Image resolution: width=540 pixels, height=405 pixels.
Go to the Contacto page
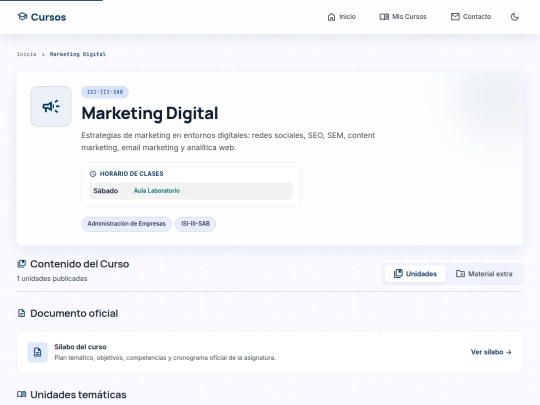[x=471, y=17]
